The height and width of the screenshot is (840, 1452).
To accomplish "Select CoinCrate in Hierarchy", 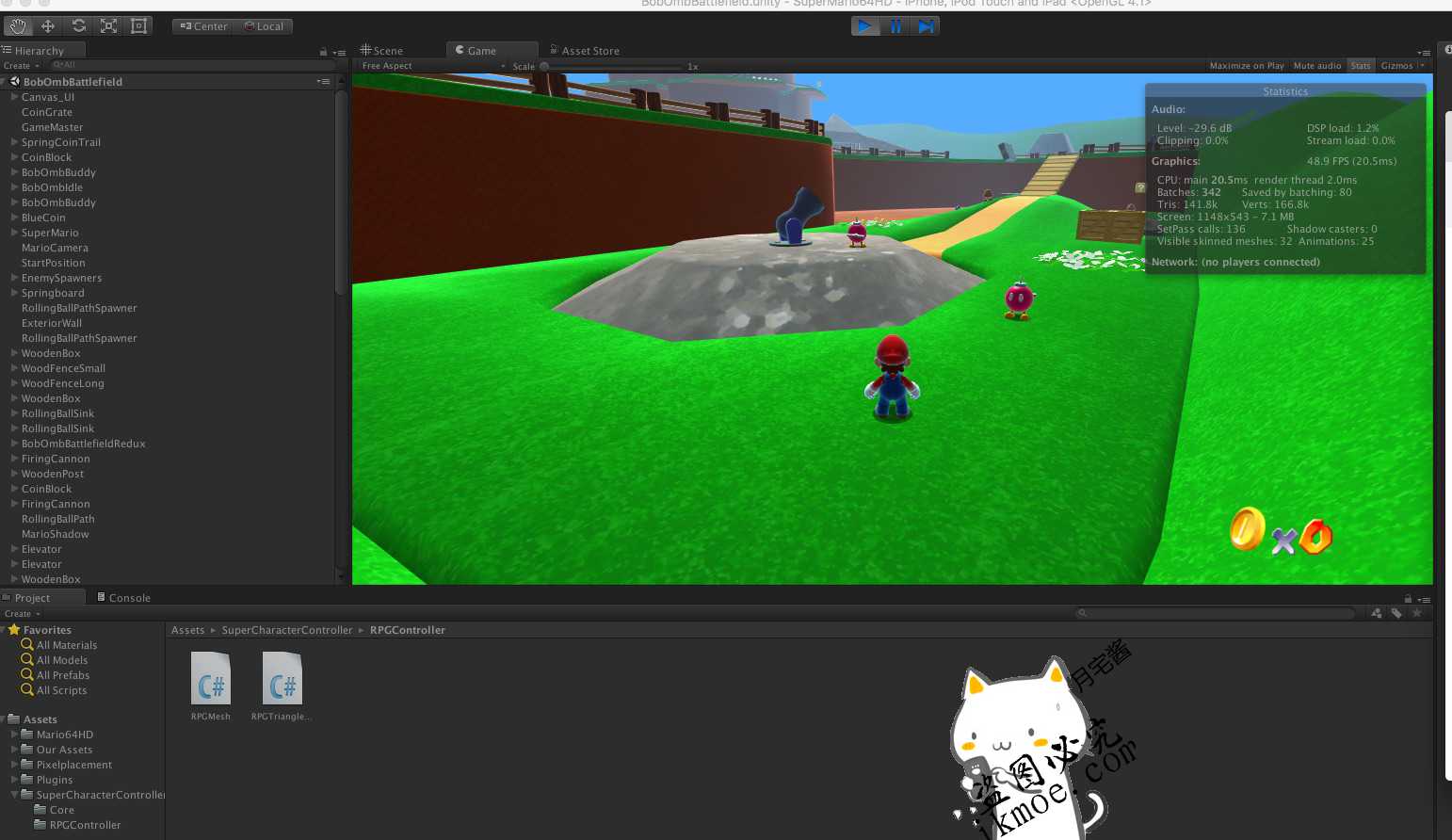I will point(46,112).
